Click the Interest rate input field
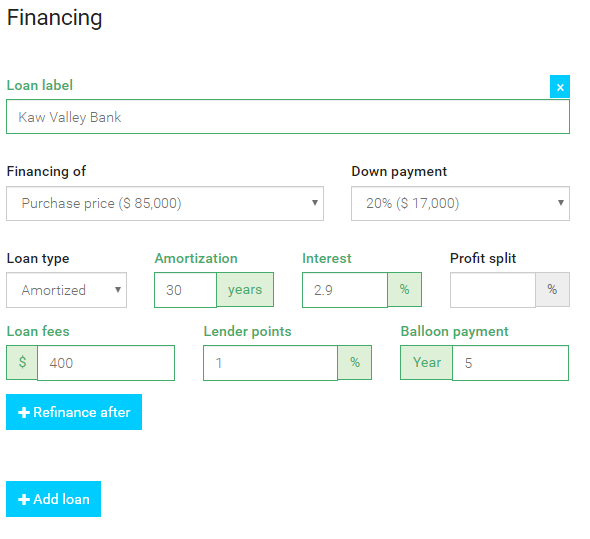 pos(345,290)
